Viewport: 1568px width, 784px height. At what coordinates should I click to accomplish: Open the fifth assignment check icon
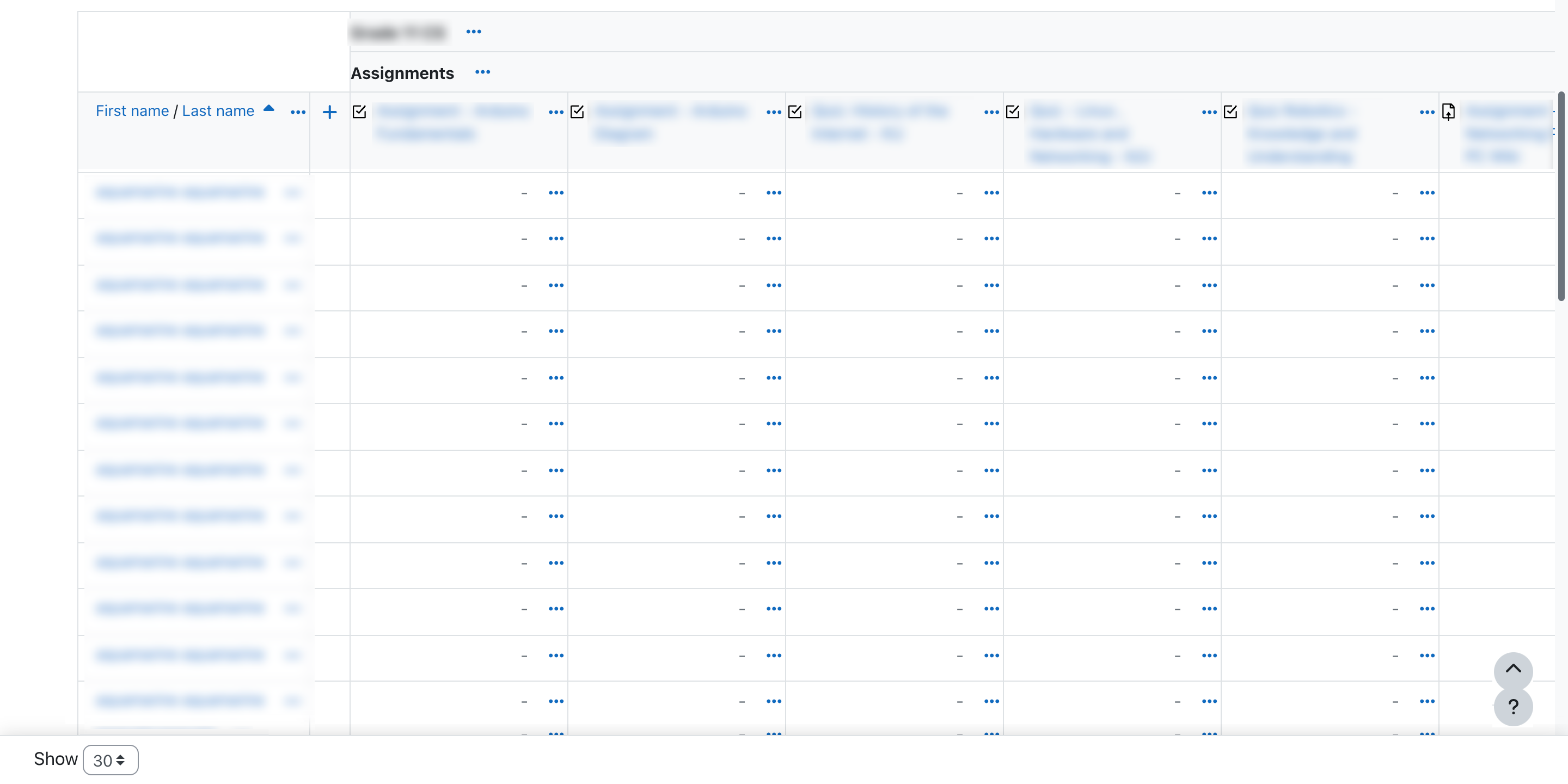[1230, 112]
